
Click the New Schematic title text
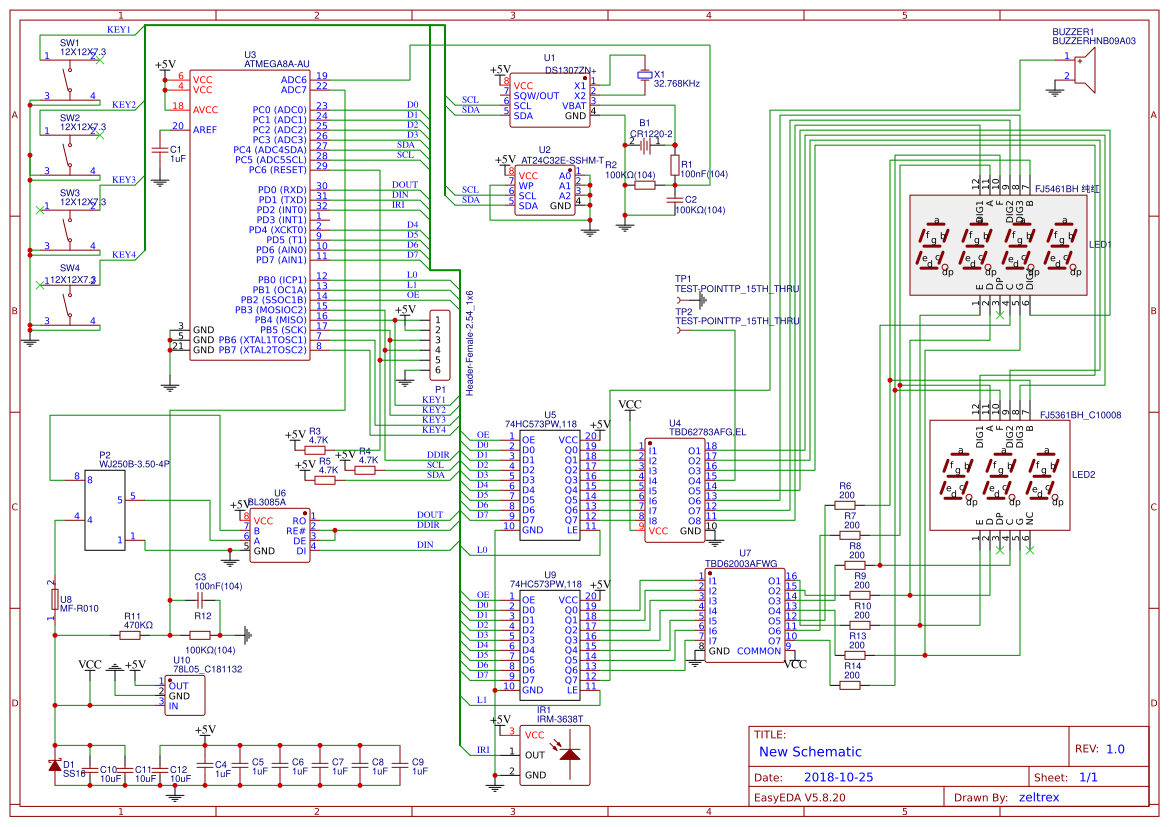(x=810, y=751)
